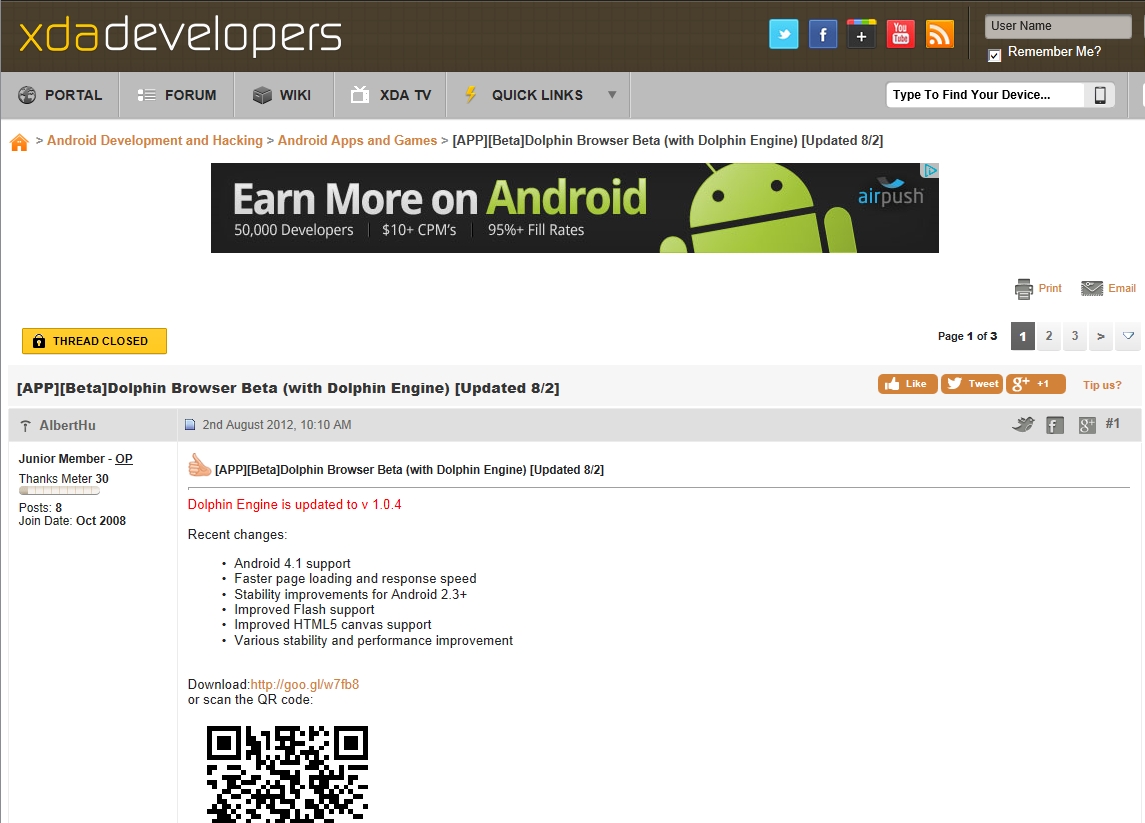
Task: Click the "Page 1 of 3" label
Action: pos(968,336)
